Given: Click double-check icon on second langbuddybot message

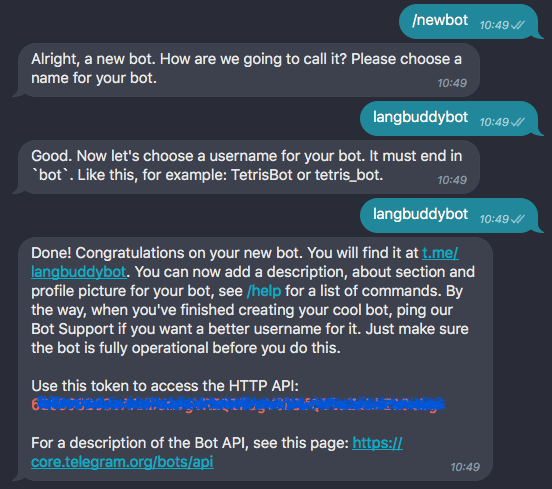Looking at the screenshot, I should [518, 219].
